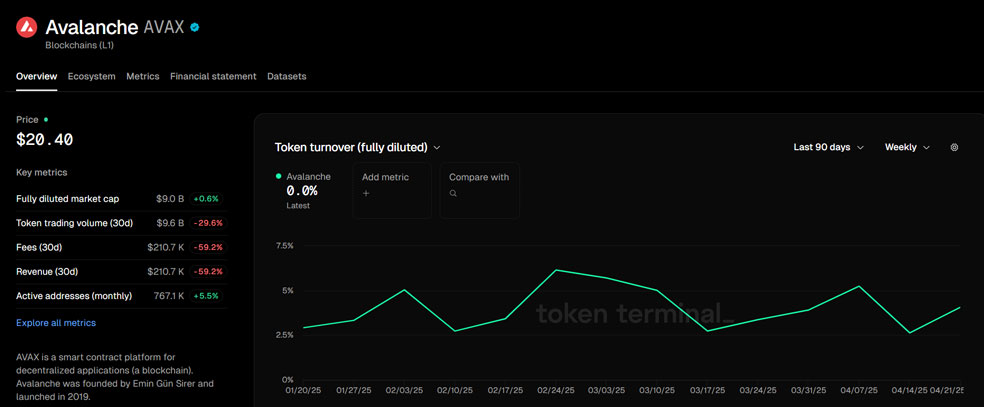
Task: Open the Datasets tab
Action: [287, 77]
